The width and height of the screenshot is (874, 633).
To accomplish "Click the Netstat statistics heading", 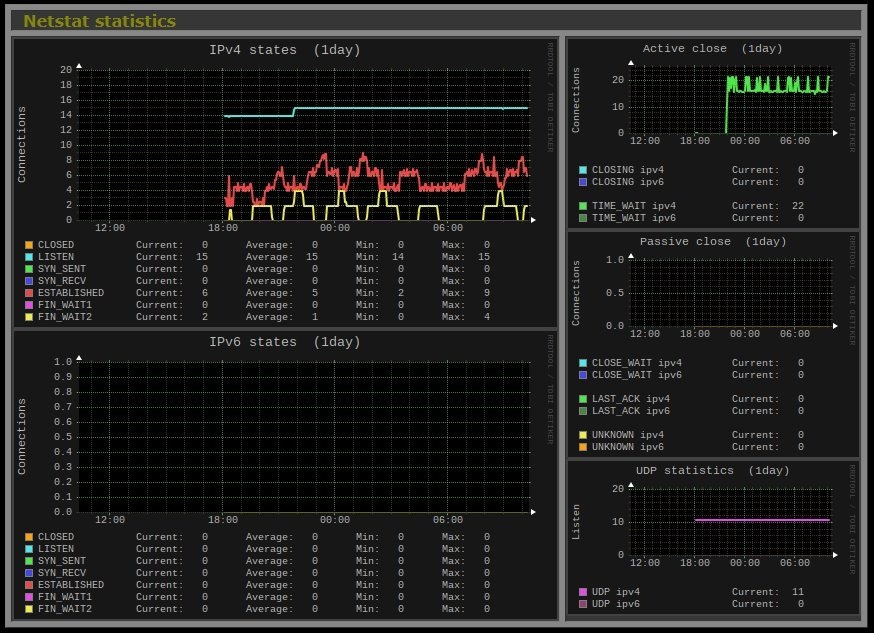I will click(99, 21).
